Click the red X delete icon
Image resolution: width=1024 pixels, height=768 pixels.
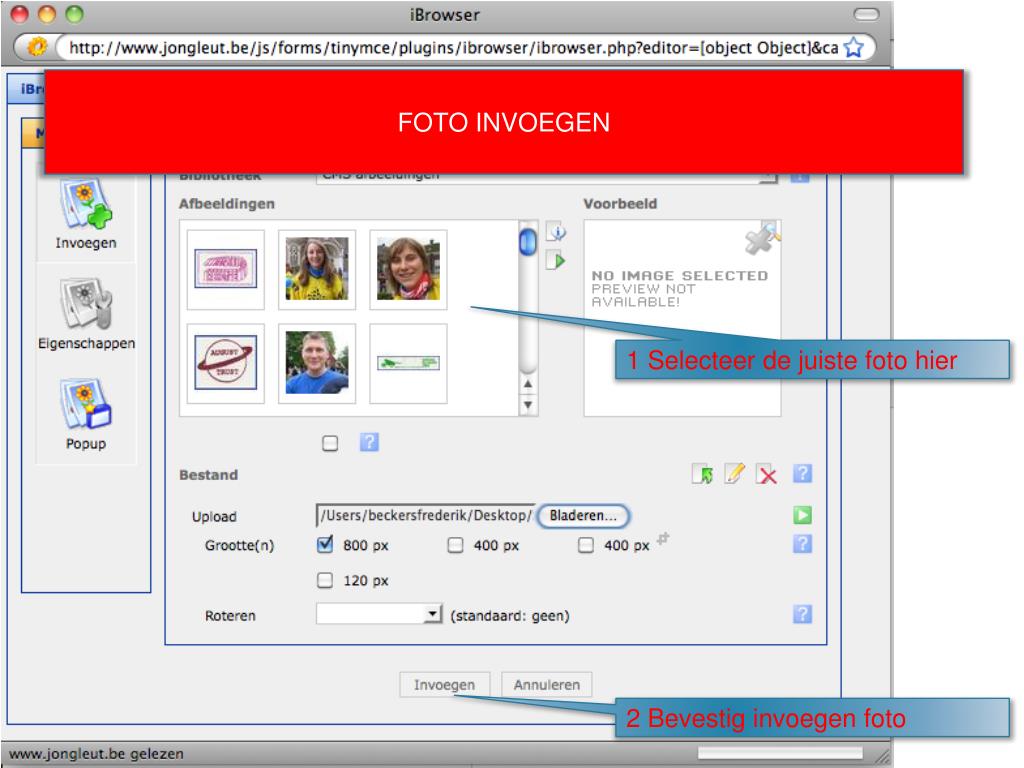click(x=767, y=474)
